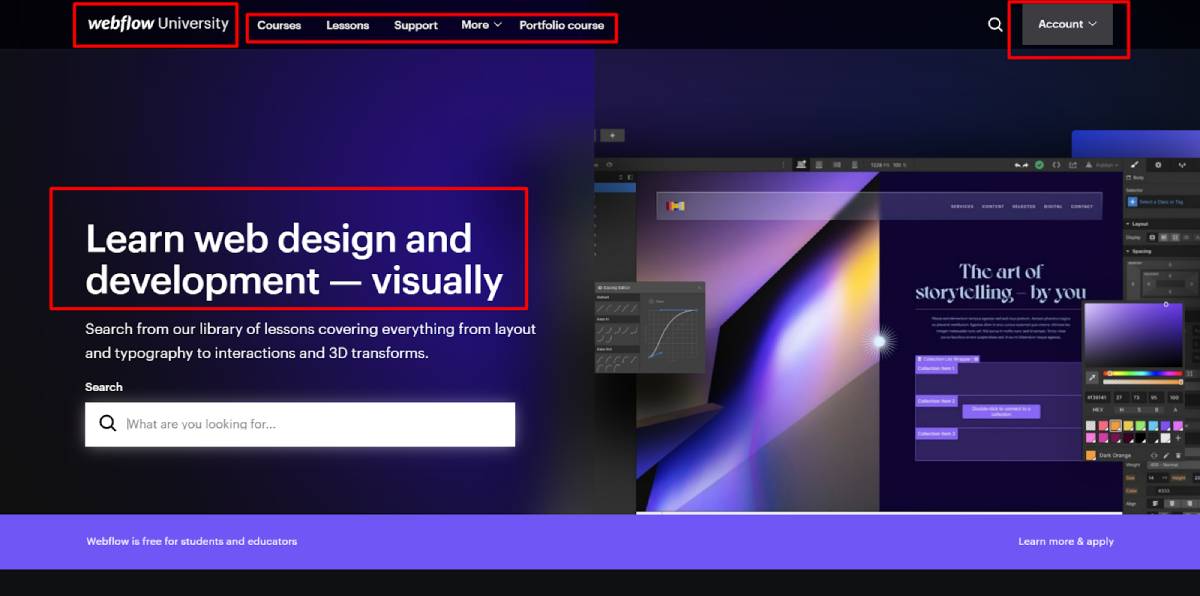Viewport: 1200px width, 596px height.
Task: Pick a shade in the purple color gradient area
Action: [1134, 334]
